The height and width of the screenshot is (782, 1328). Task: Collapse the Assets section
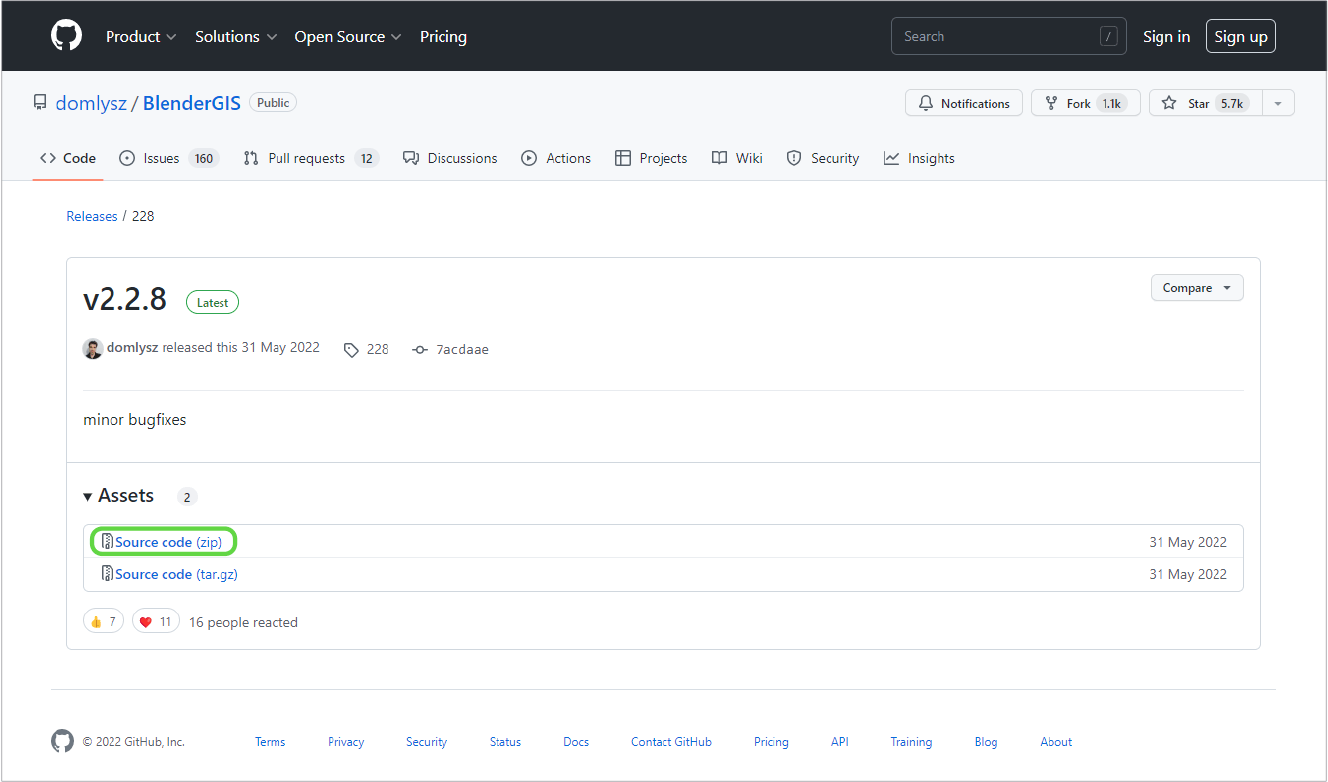pyautogui.click(x=119, y=496)
